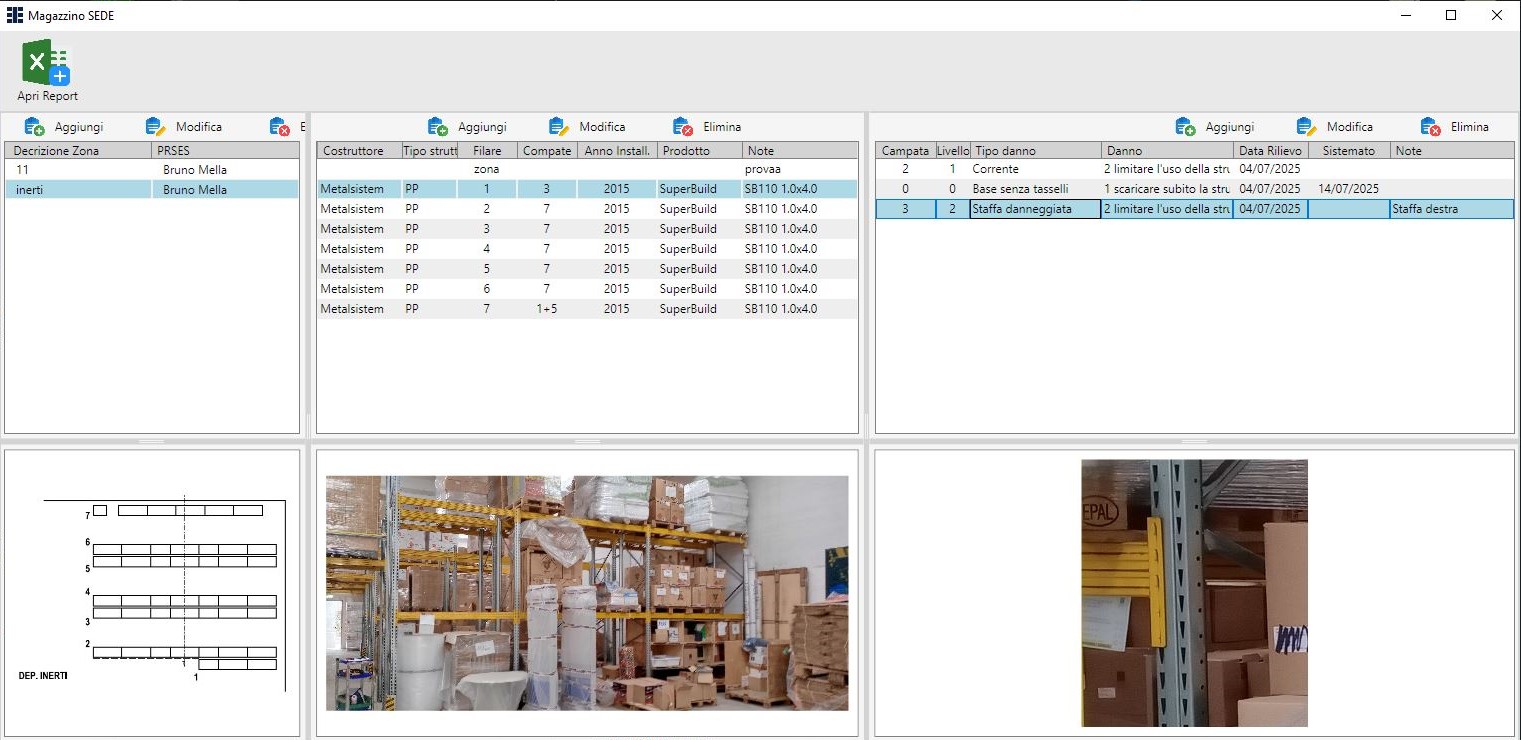Click Modifica icon in the zone panel
1521x740 pixels.
click(x=155, y=127)
